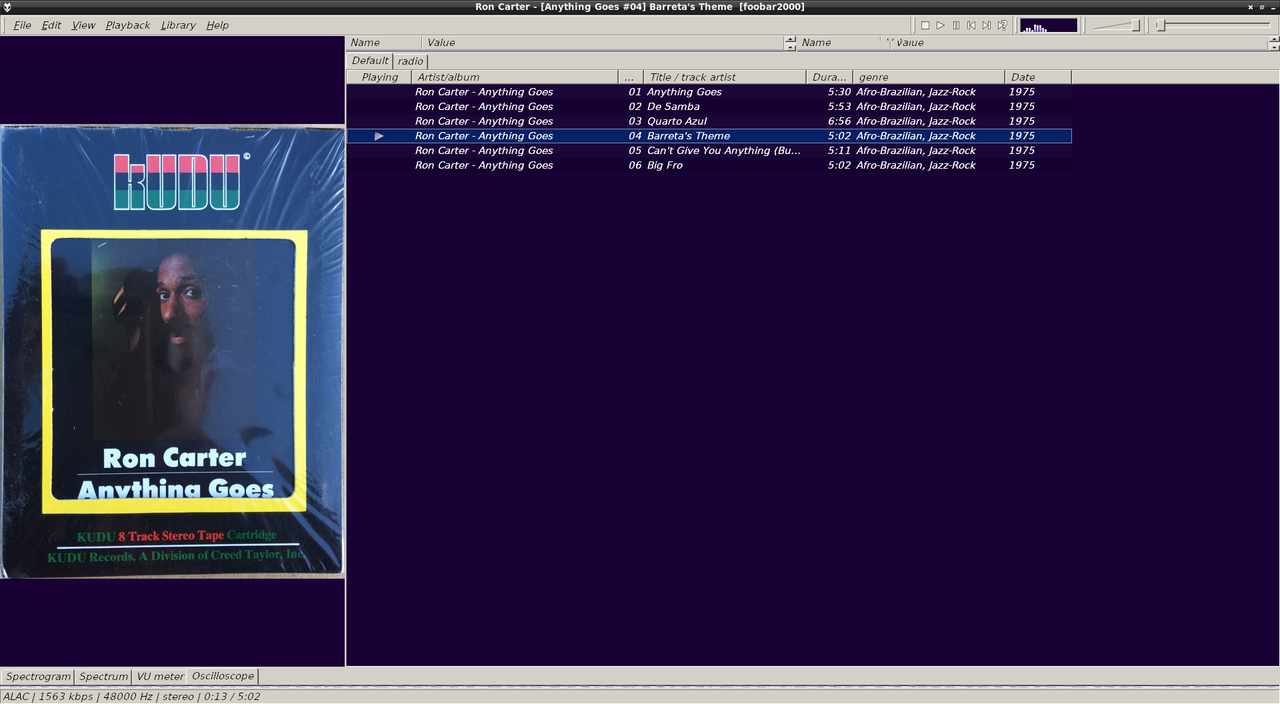Select track 03 Quarto Azul
The width and height of the screenshot is (1280, 704).
709,121
